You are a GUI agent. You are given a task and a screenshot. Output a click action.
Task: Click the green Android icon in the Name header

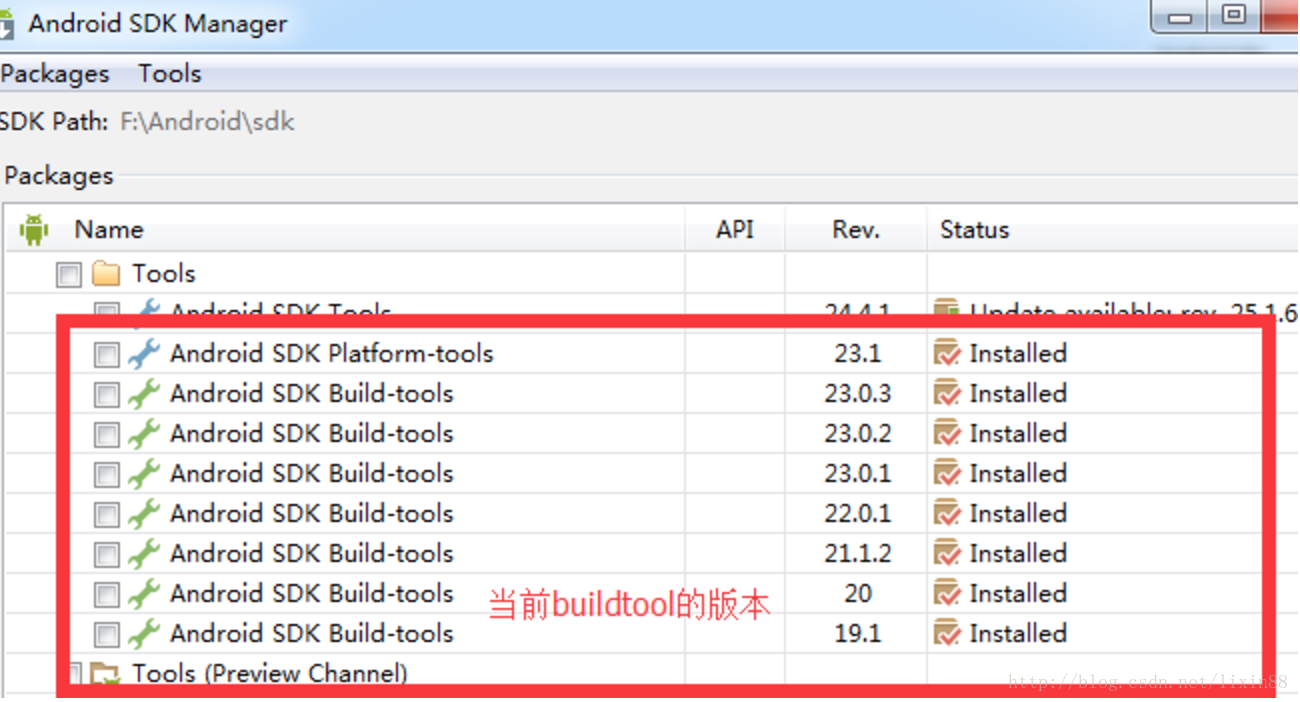click(x=33, y=228)
